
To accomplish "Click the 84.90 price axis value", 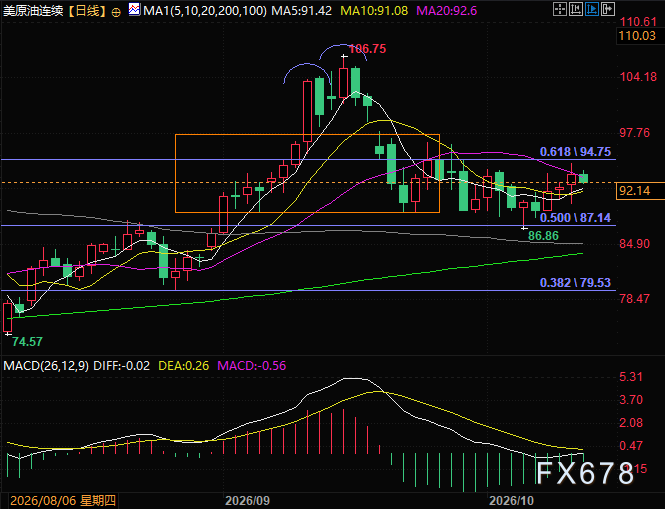I will [x=634, y=244].
